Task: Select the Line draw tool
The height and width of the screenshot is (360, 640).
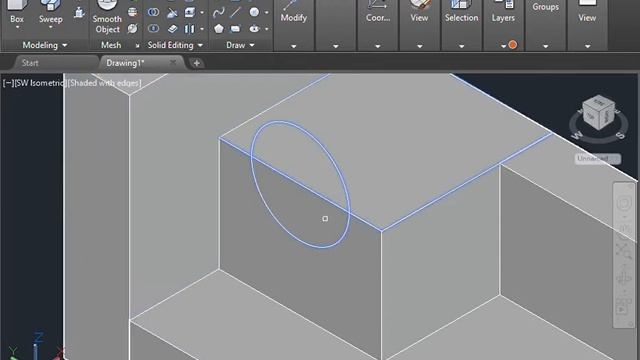Action: pos(236,12)
